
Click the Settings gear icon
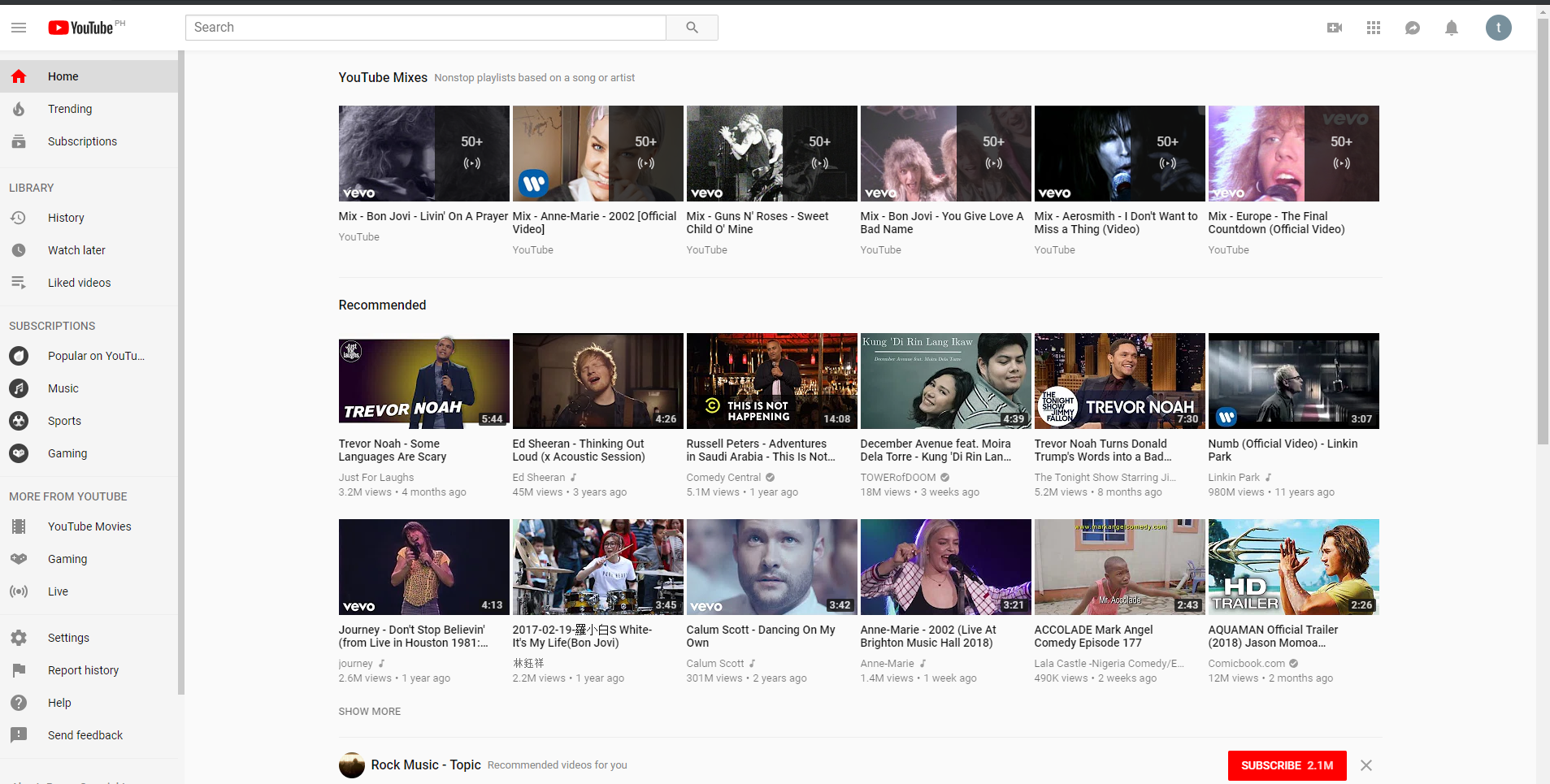(x=19, y=638)
